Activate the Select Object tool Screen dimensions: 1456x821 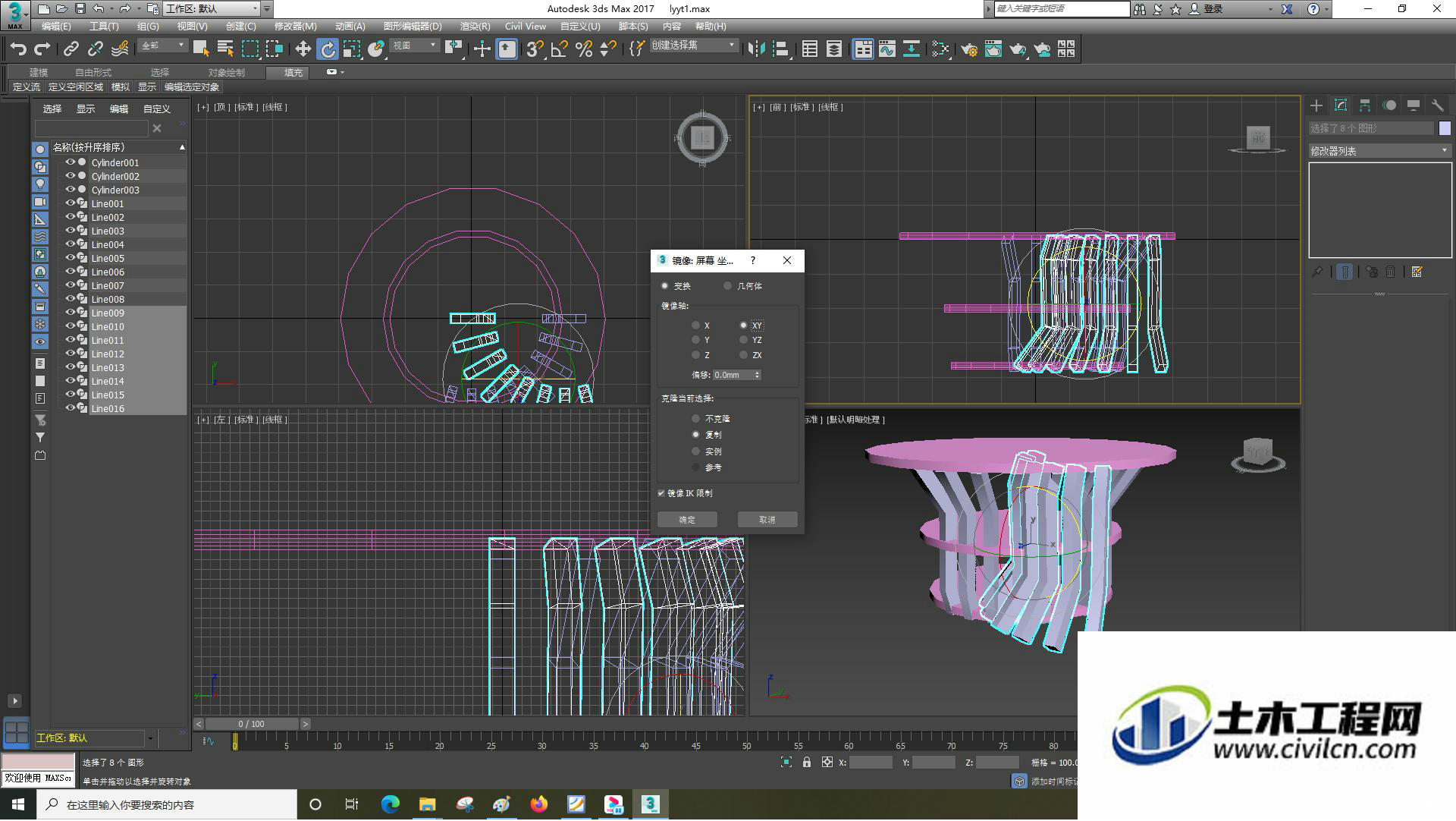201,49
